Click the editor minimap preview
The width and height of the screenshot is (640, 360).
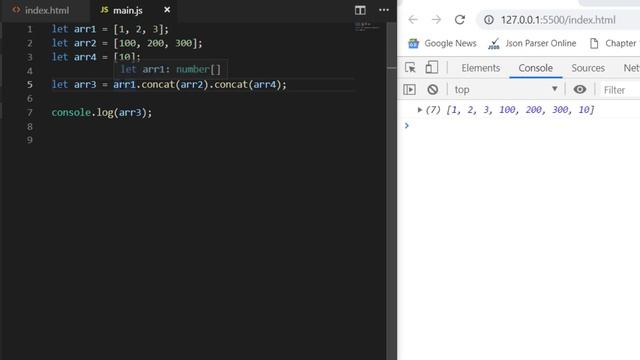point(367,27)
